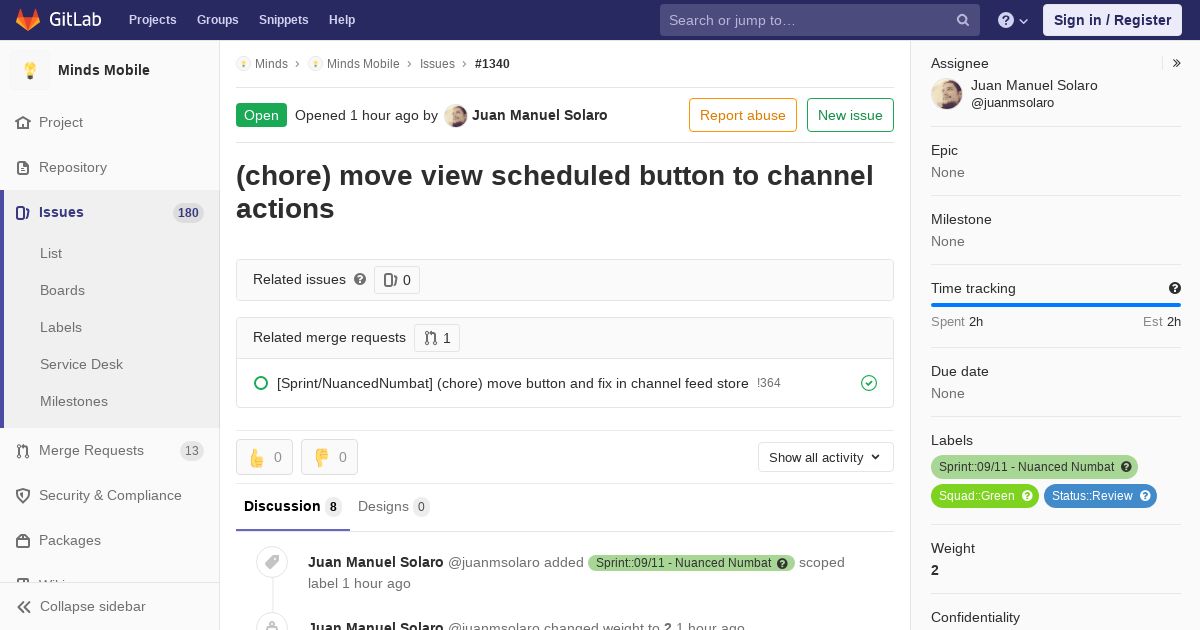
Task: Switch to the Designs tab
Action: click(394, 506)
